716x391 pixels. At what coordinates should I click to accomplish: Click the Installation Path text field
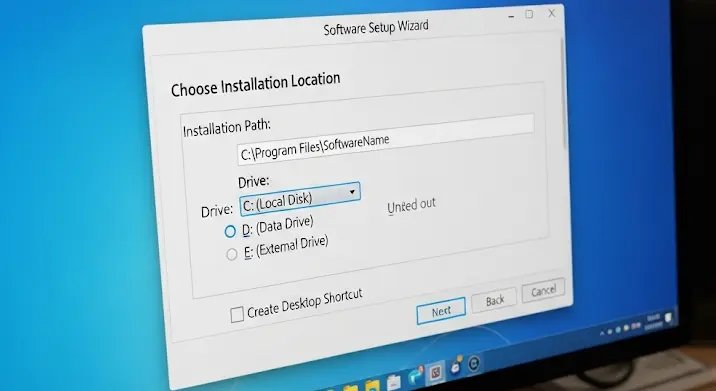pyautogui.click(x=386, y=140)
